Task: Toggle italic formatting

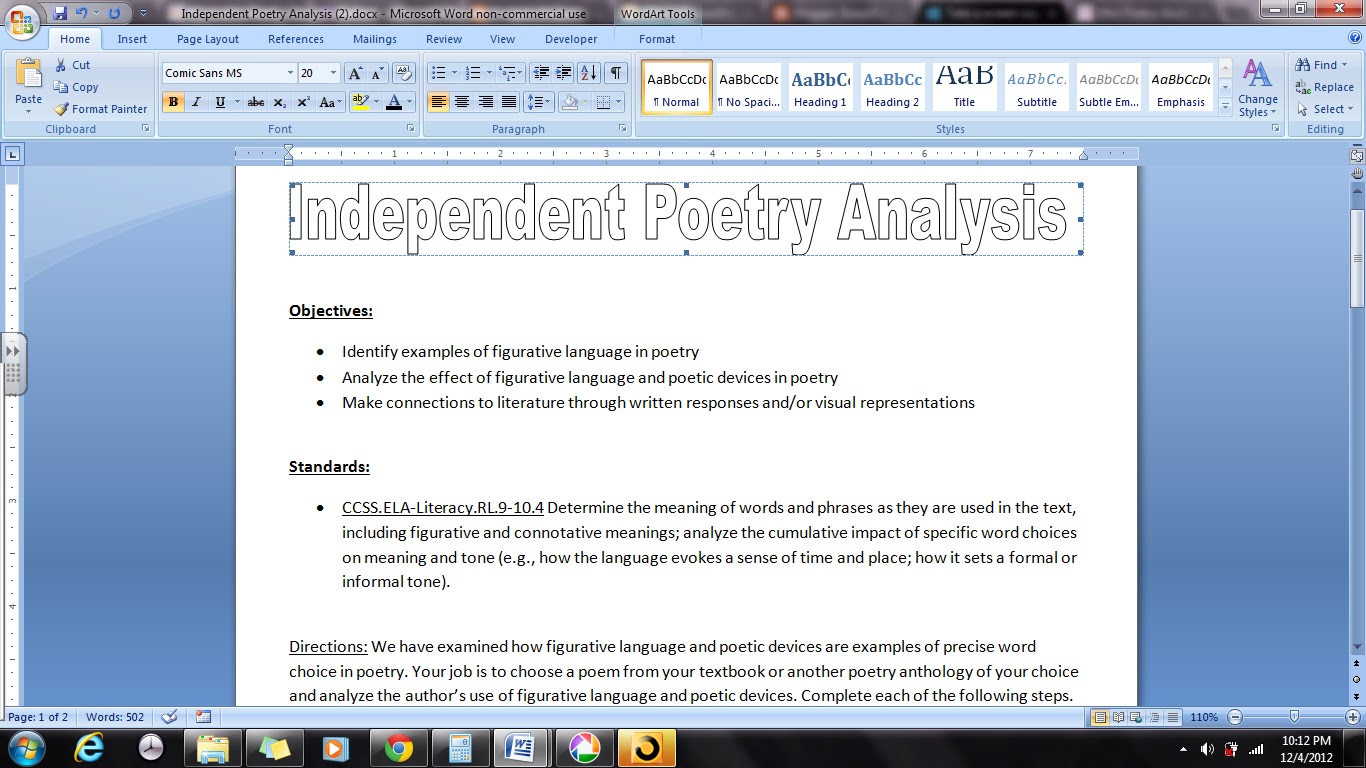Action: pos(196,101)
